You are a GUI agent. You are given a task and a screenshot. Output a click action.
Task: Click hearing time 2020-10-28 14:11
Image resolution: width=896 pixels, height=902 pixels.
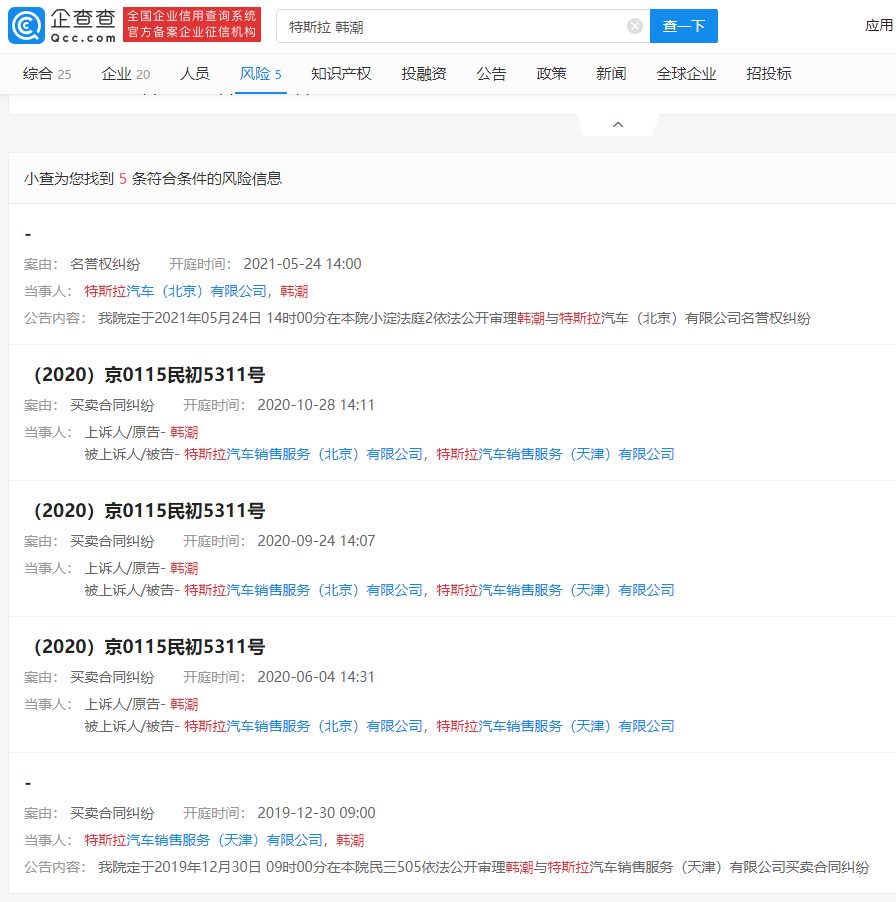pyautogui.click(x=316, y=405)
